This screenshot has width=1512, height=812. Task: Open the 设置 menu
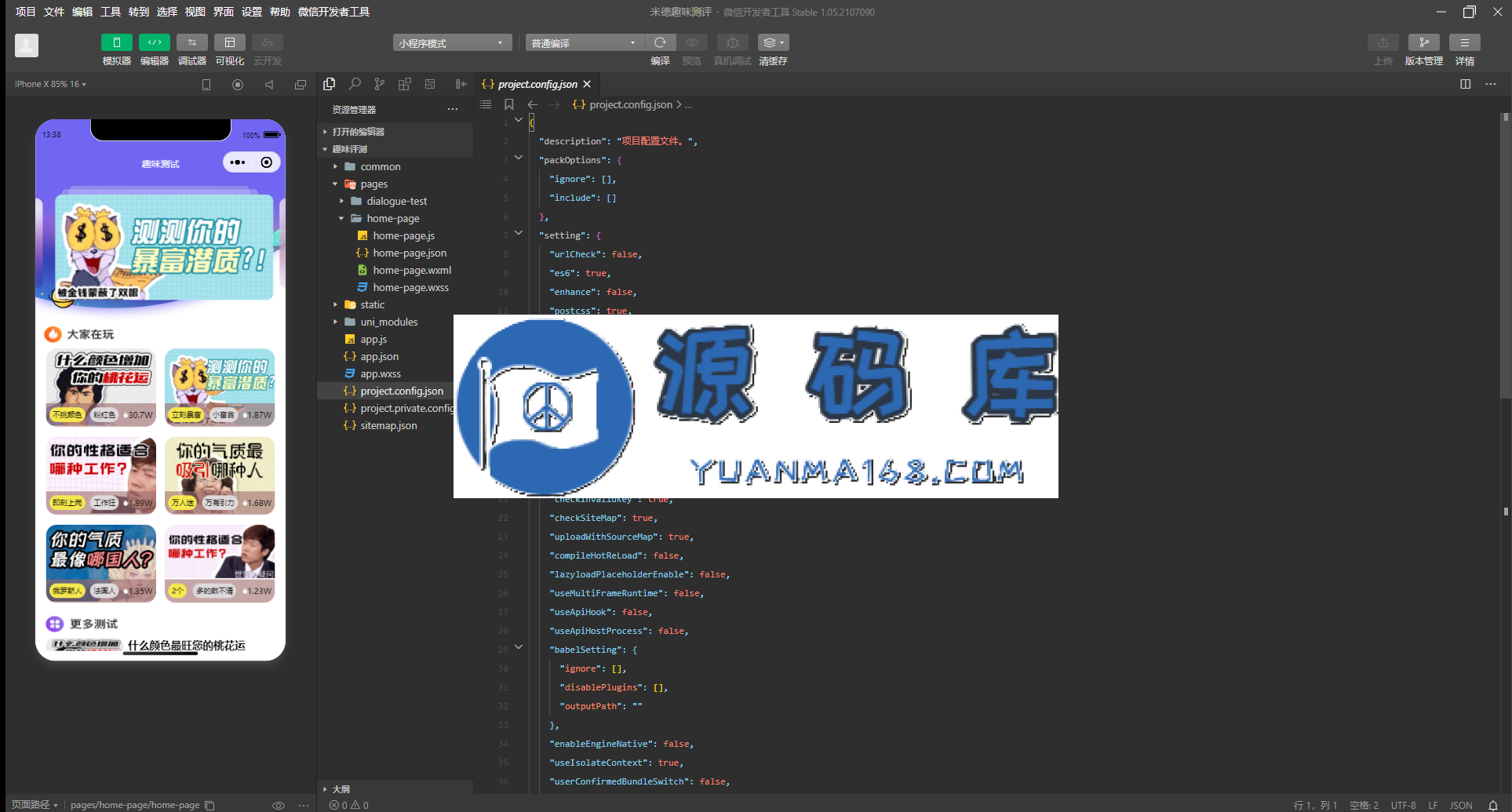pyautogui.click(x=252, y=12)
